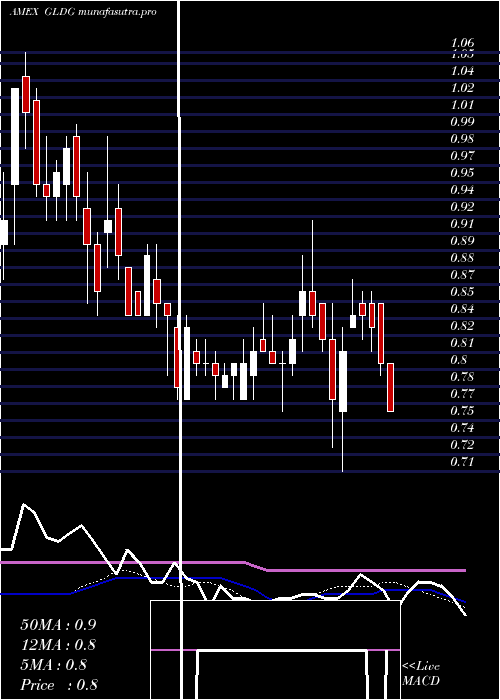Image resolution: width=500 pixels, height=700 pixels.
Task: Click the 0.81 price axis label
Action: [462, 343]
